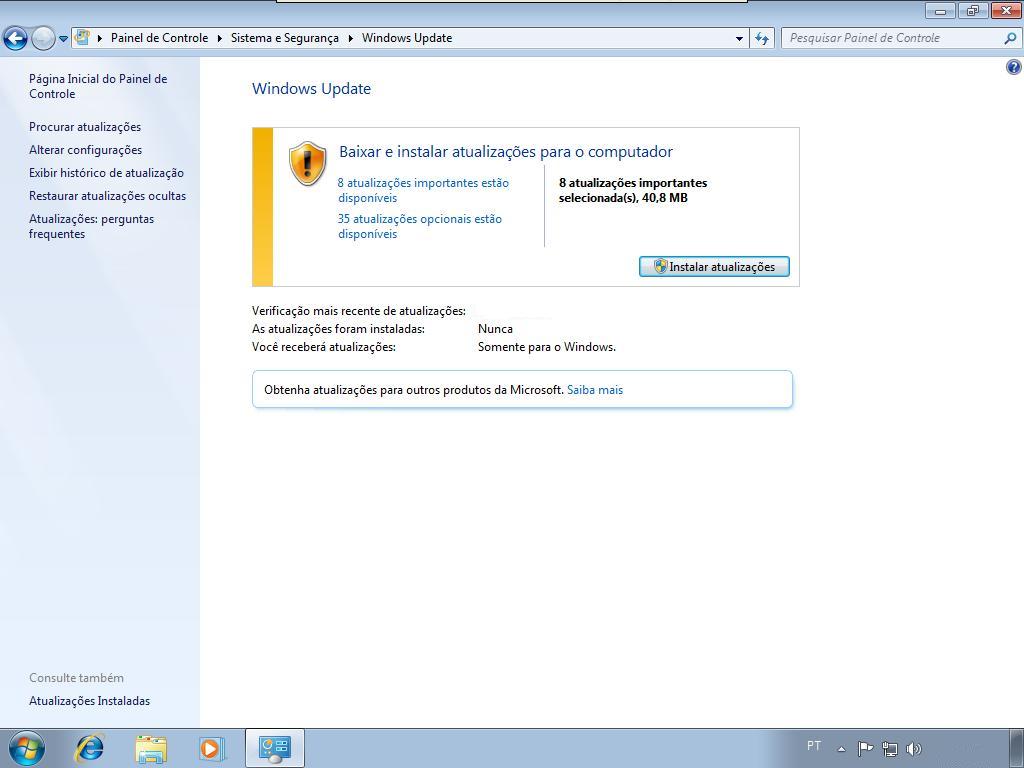
Task: Expand the address bar history dropdown
Action: pyautogui.click(x=739, y=39)
